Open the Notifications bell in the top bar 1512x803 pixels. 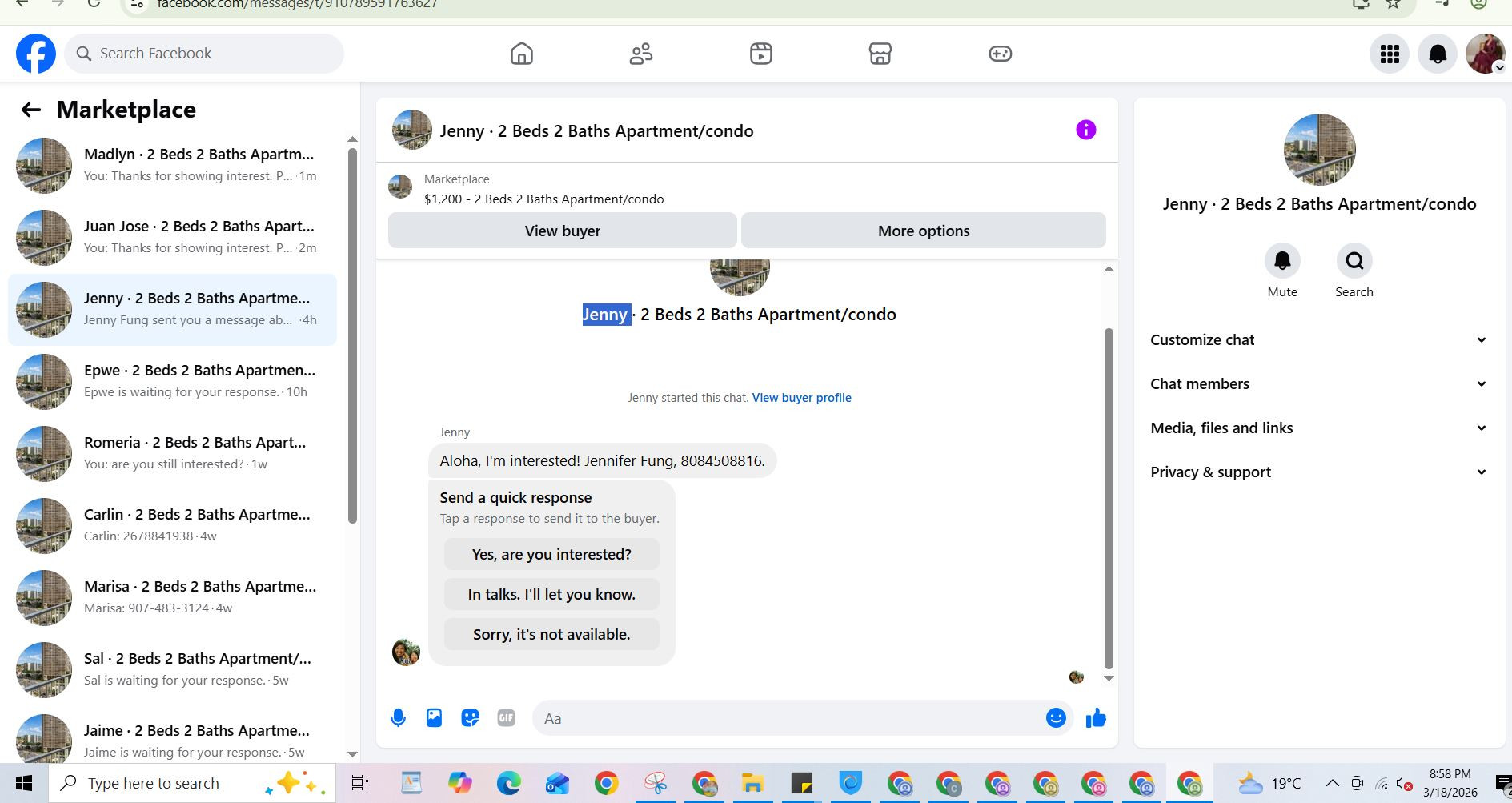(1438, 54)
